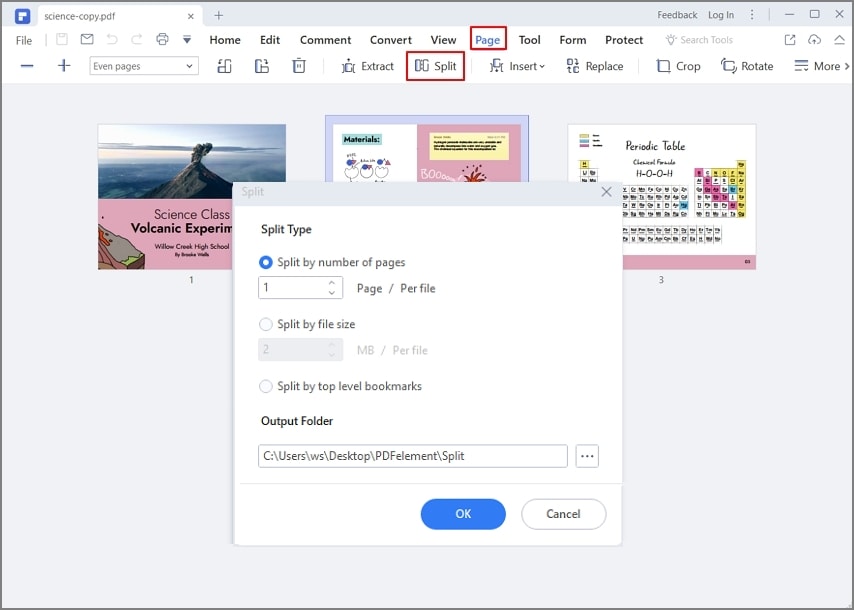Open the File menu
Viewport: 854px width, 610px height.
24,40
